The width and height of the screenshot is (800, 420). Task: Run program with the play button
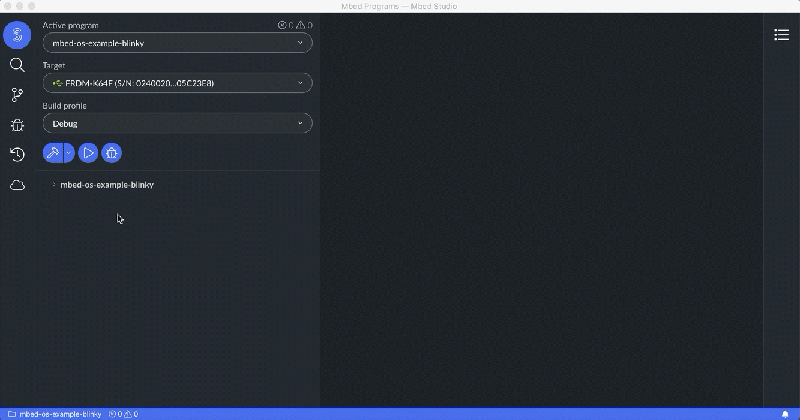pos(88,153)
